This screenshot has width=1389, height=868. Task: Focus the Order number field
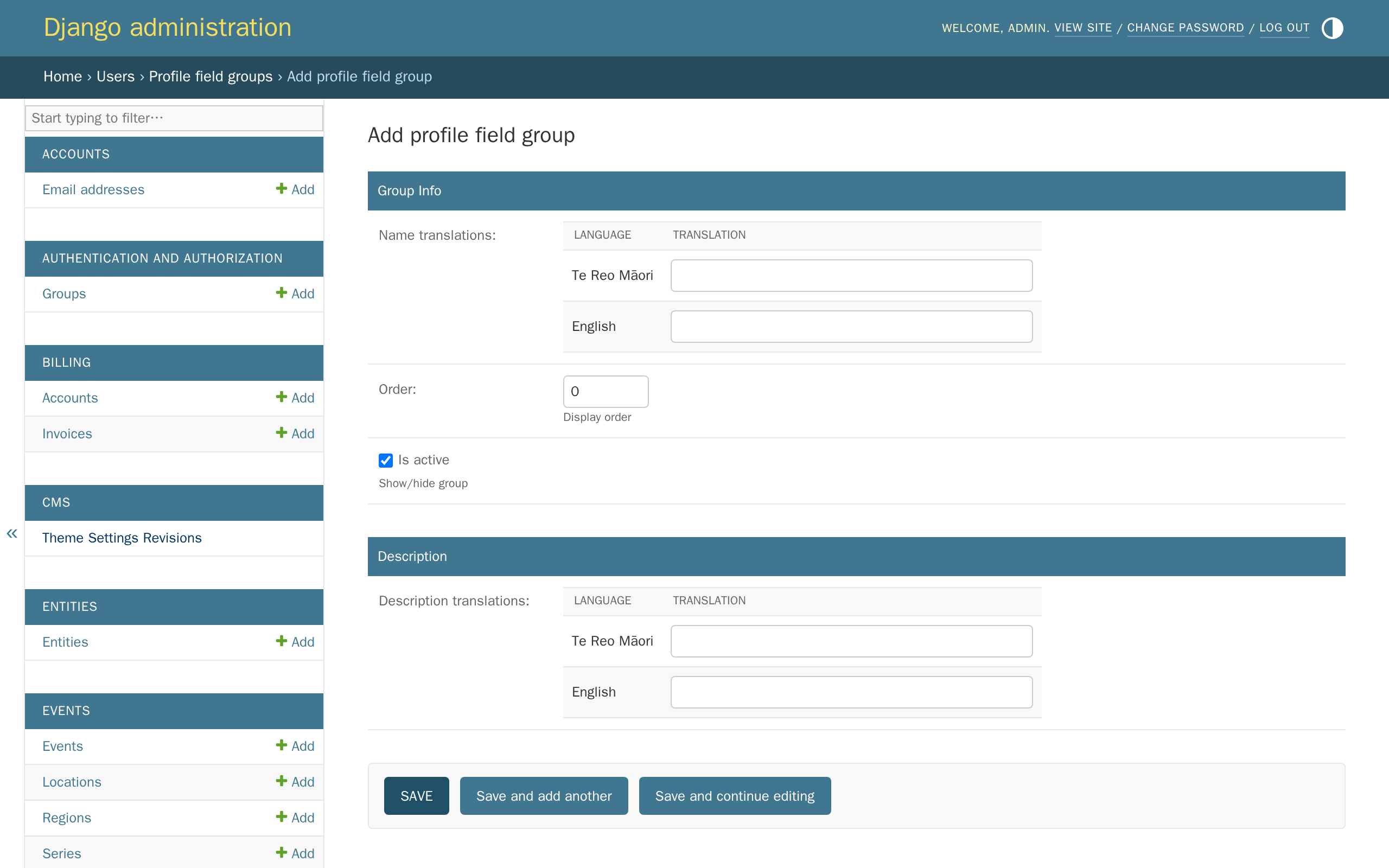click(606, 392)
